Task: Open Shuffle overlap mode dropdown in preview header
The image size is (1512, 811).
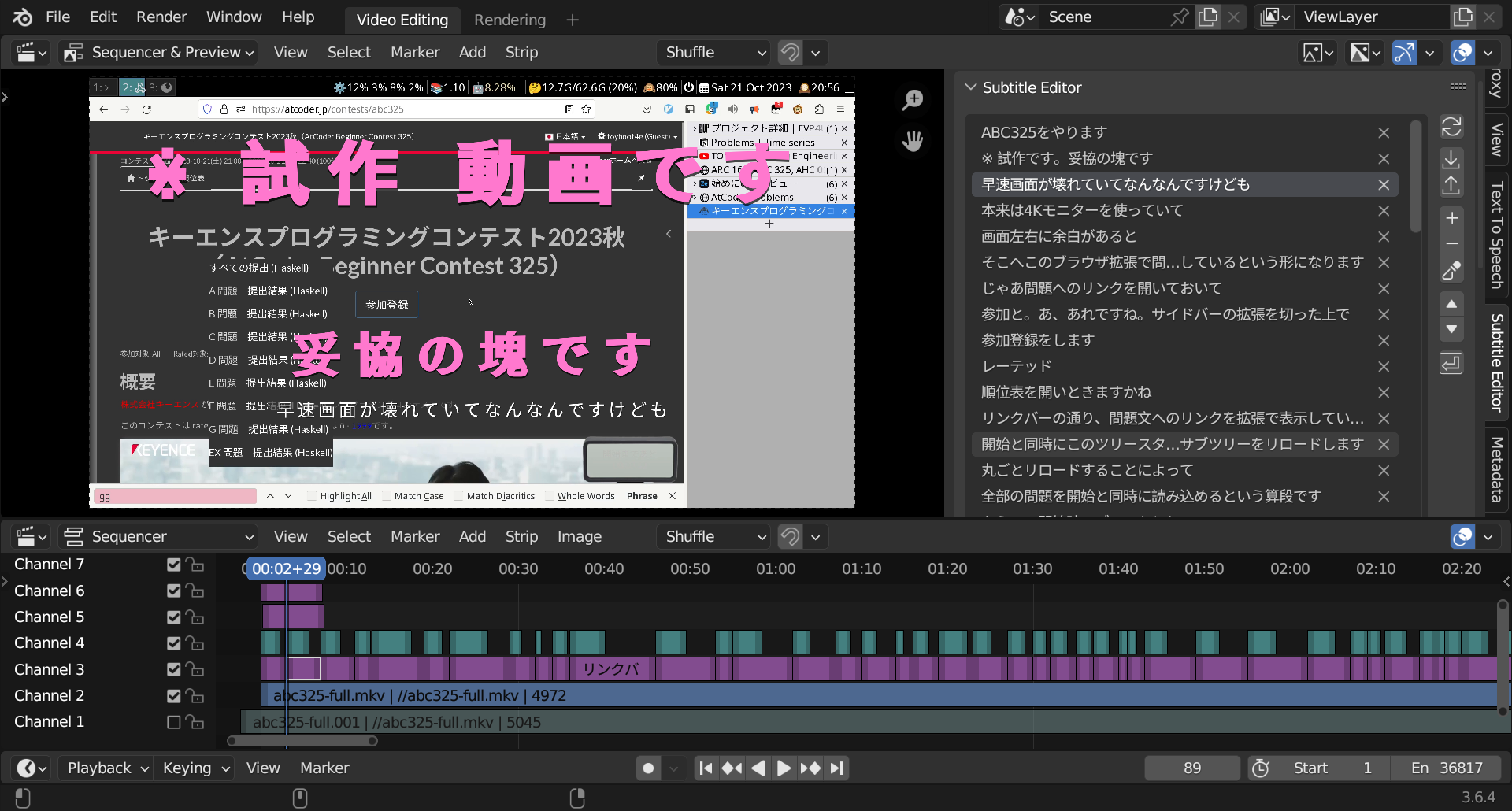Action: 713,53
